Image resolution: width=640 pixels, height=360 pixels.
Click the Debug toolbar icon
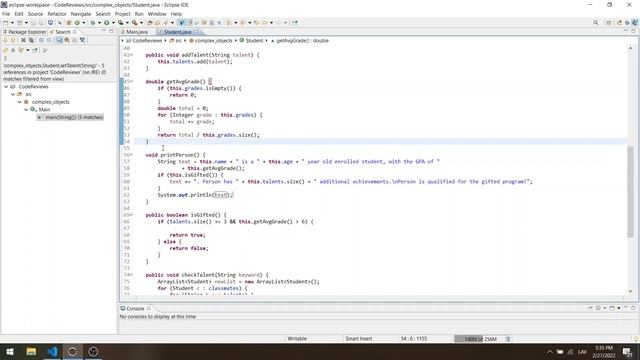click(x=93, y=23)
